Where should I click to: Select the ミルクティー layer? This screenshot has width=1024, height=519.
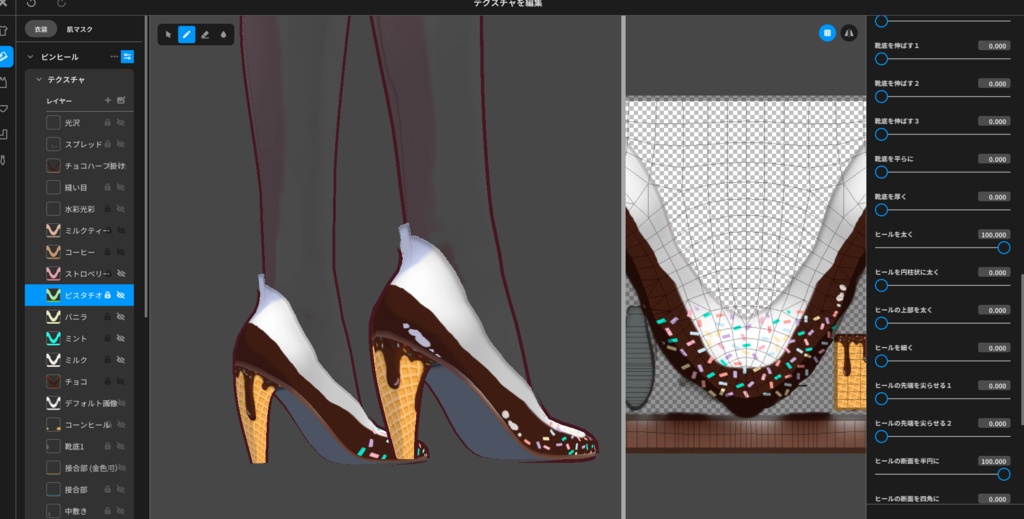(79, 230)
